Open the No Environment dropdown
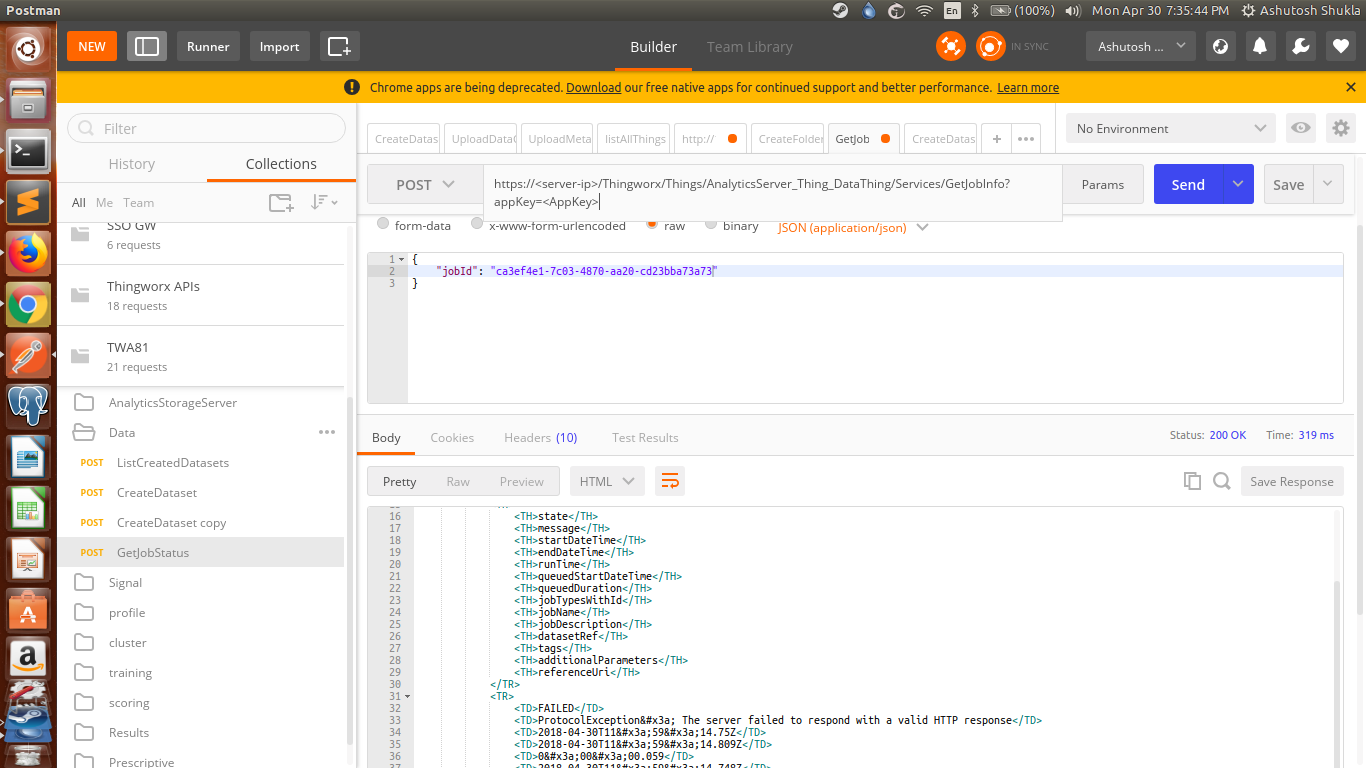The height and width of the screenshot is (768, 1366). click(1168, 128)
